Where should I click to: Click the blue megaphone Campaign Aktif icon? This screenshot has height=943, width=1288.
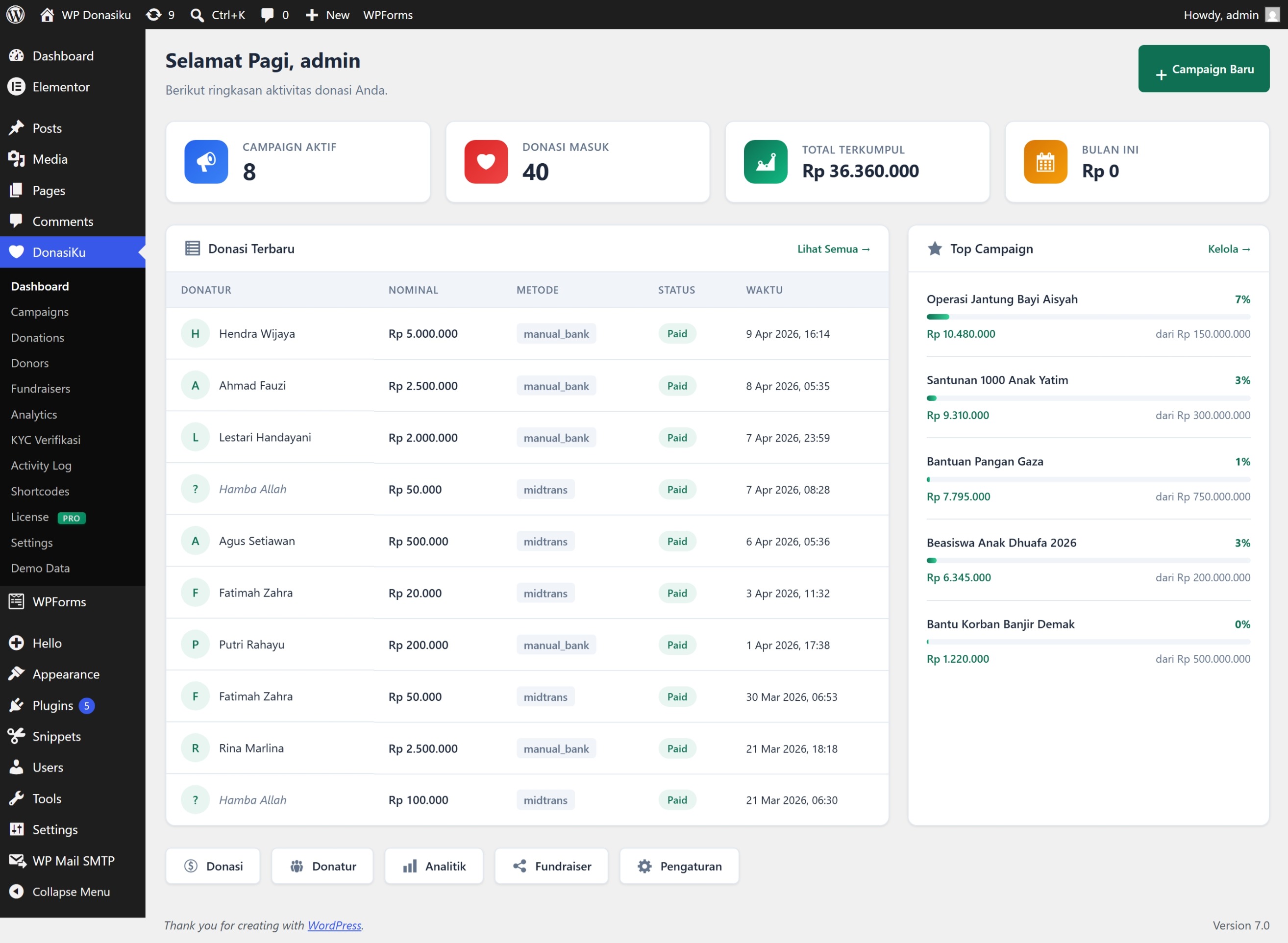click(206, 162)
